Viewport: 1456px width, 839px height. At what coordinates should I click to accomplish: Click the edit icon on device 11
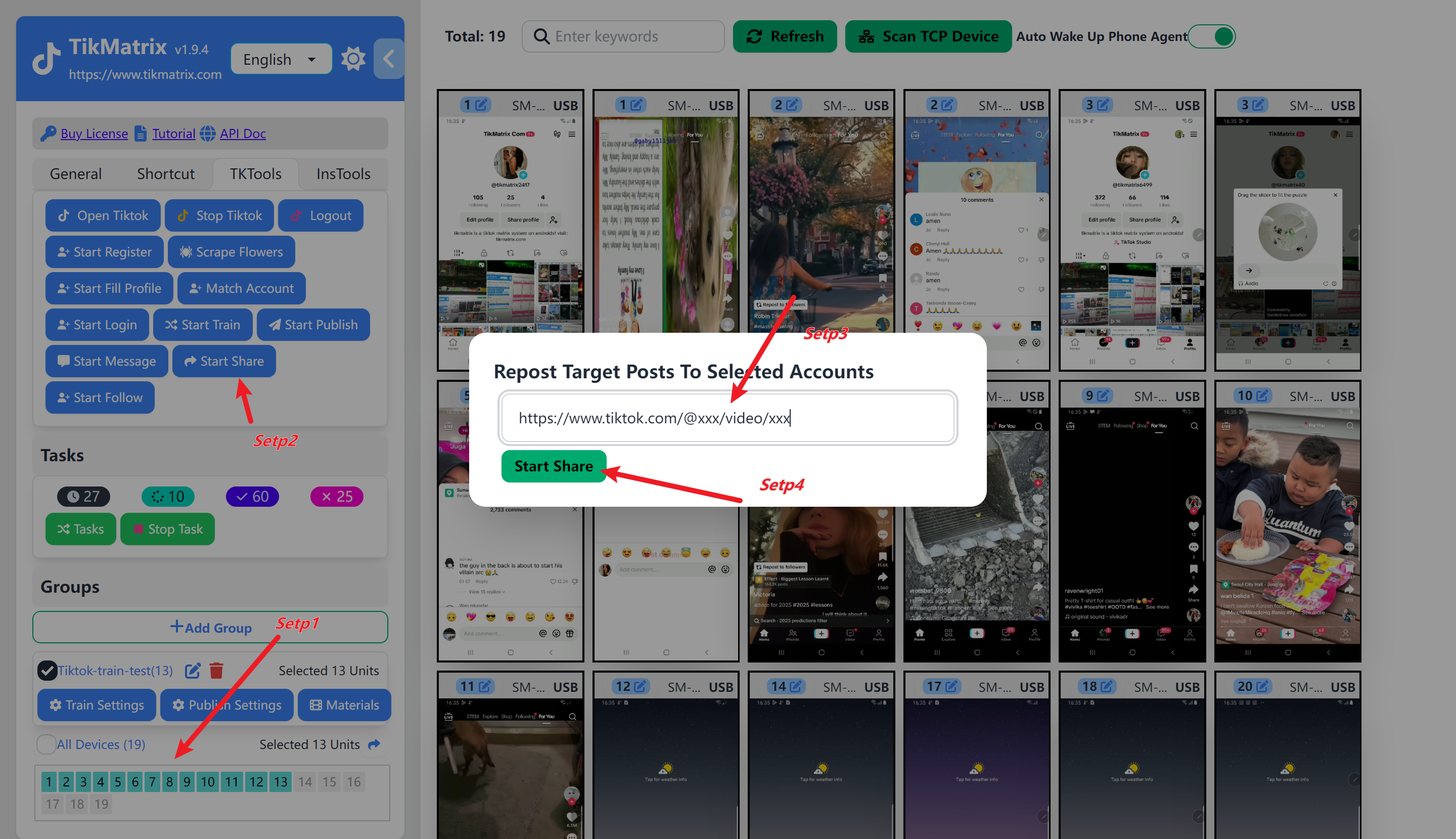[485, 686]
